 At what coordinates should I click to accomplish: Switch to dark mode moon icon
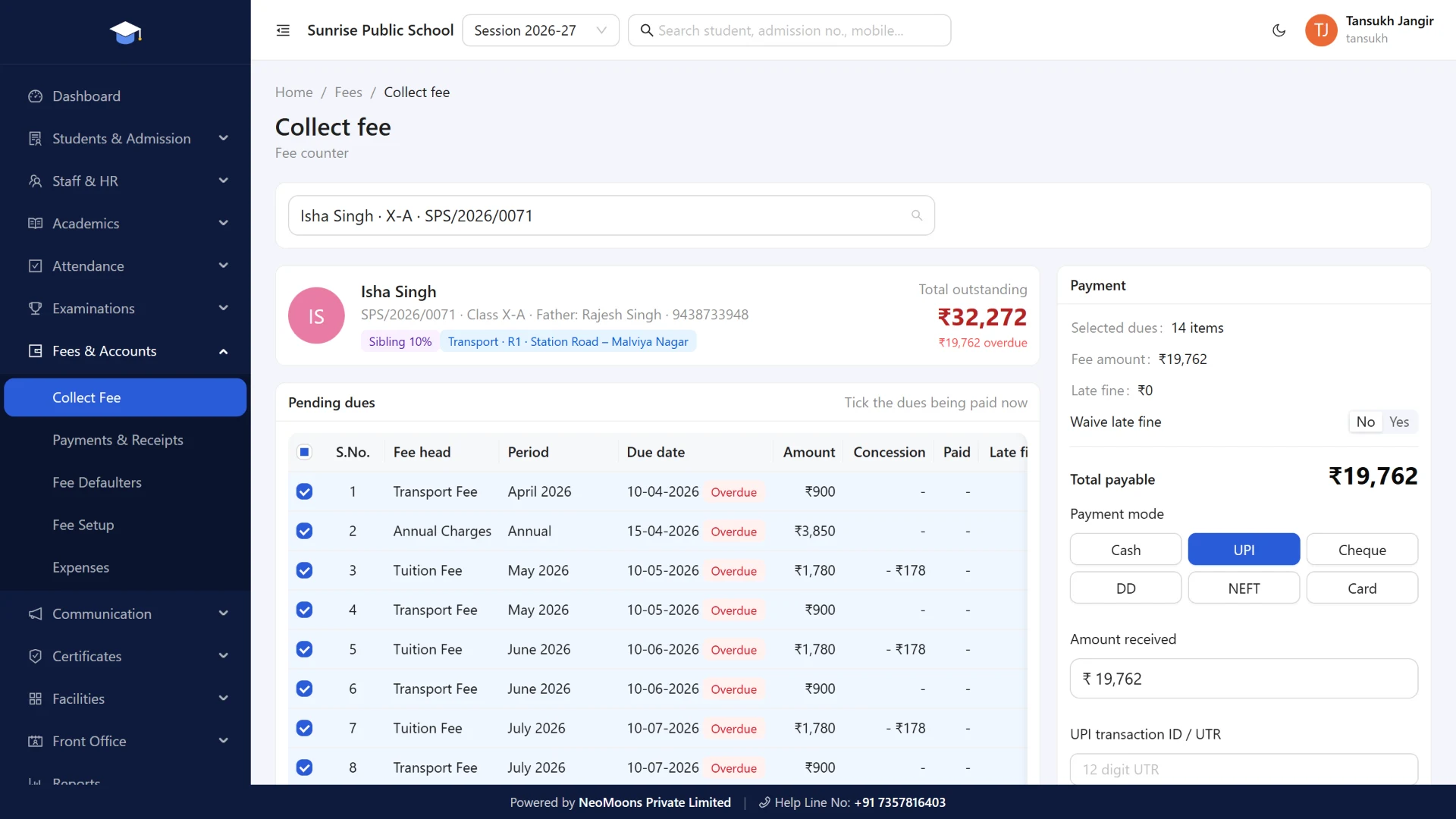(x=1279, y=30)
